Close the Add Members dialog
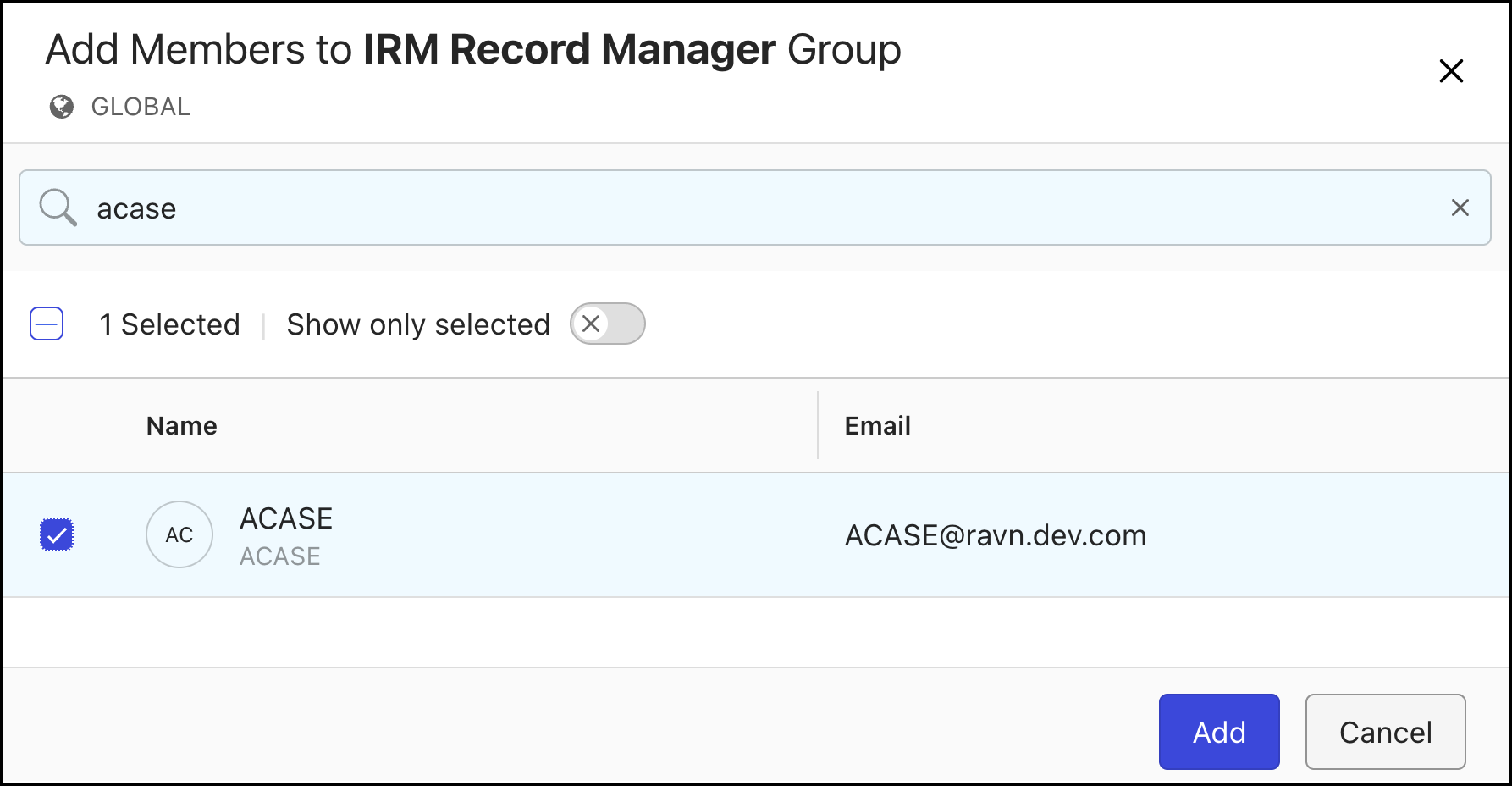Screen dimensions: 1512x786 point(1451,71)
